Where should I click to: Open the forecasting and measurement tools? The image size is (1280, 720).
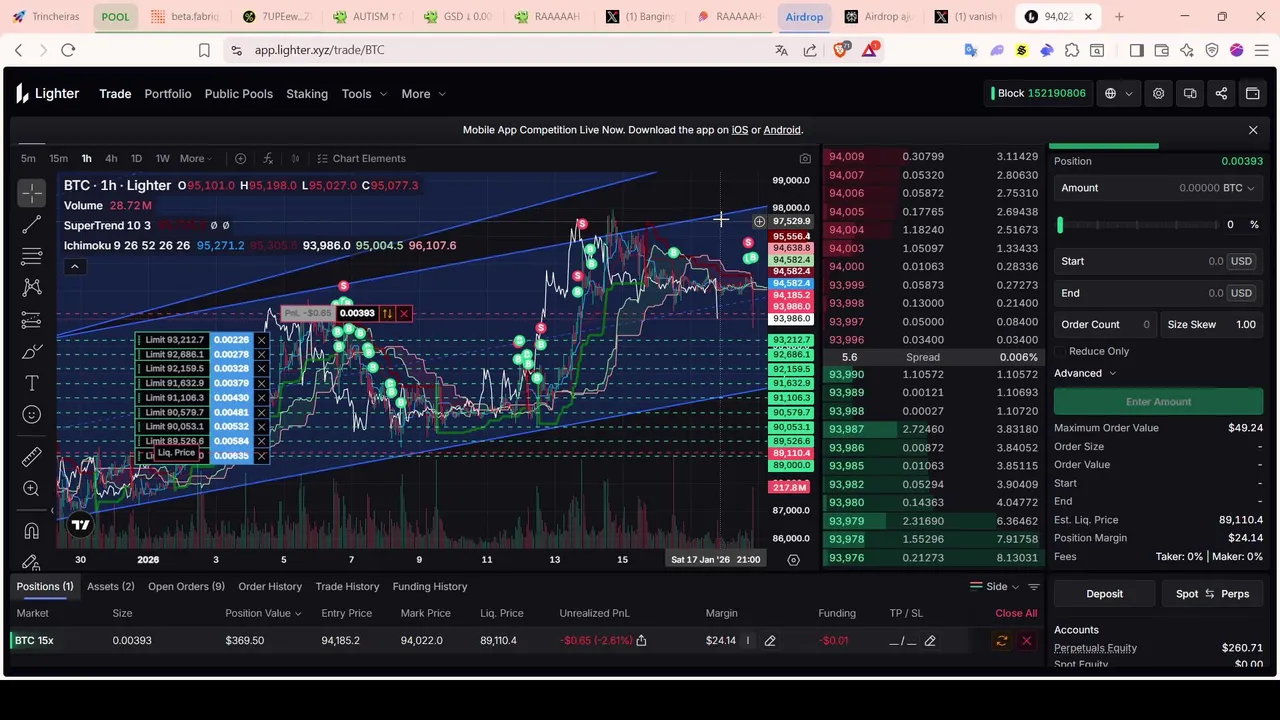[x=31, y=320]
